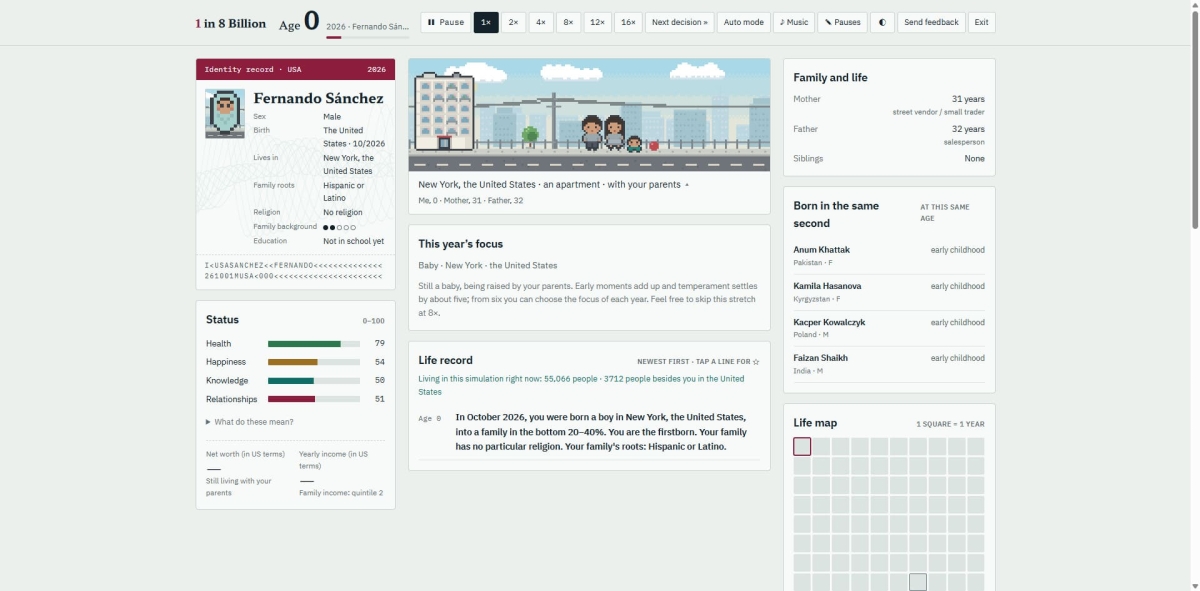The image size is (1200, 591).
Task: Click the red ball in the scene
Action: (x=654, y=146)
